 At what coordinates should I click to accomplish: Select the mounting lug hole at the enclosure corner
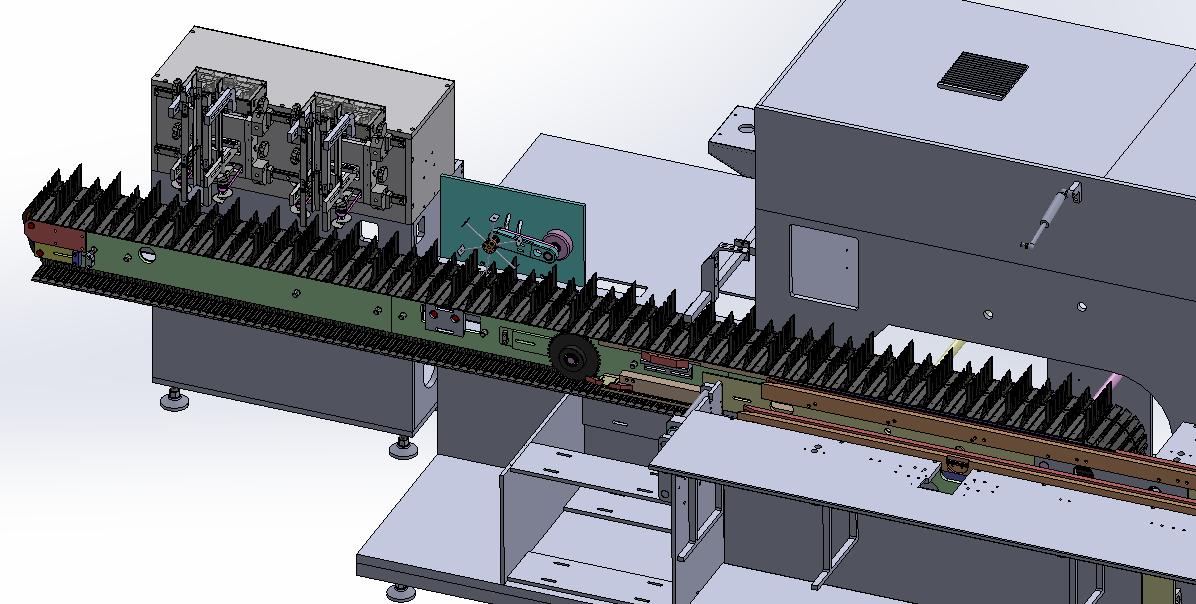(x=744, y=128)
